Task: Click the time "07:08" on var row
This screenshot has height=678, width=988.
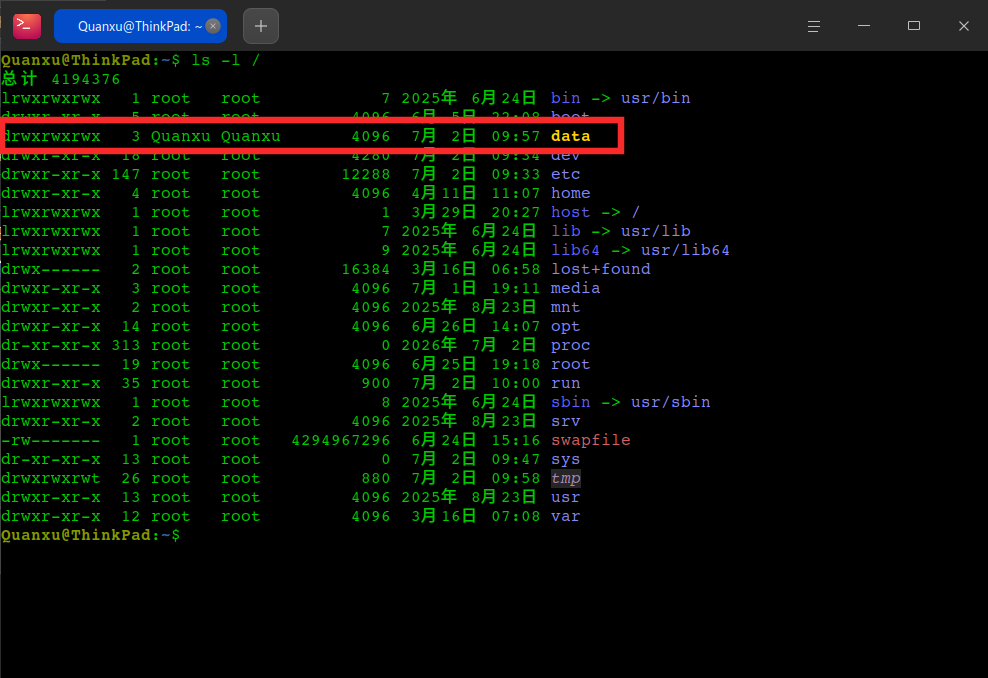Action: click(x=516, y=516)
